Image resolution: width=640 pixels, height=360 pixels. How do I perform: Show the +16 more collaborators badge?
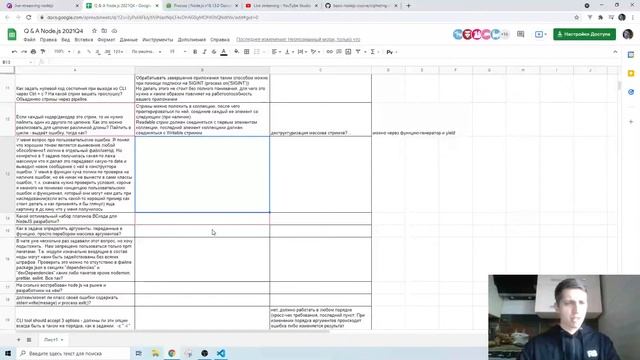pyautogui.click(x=505, y=34)
